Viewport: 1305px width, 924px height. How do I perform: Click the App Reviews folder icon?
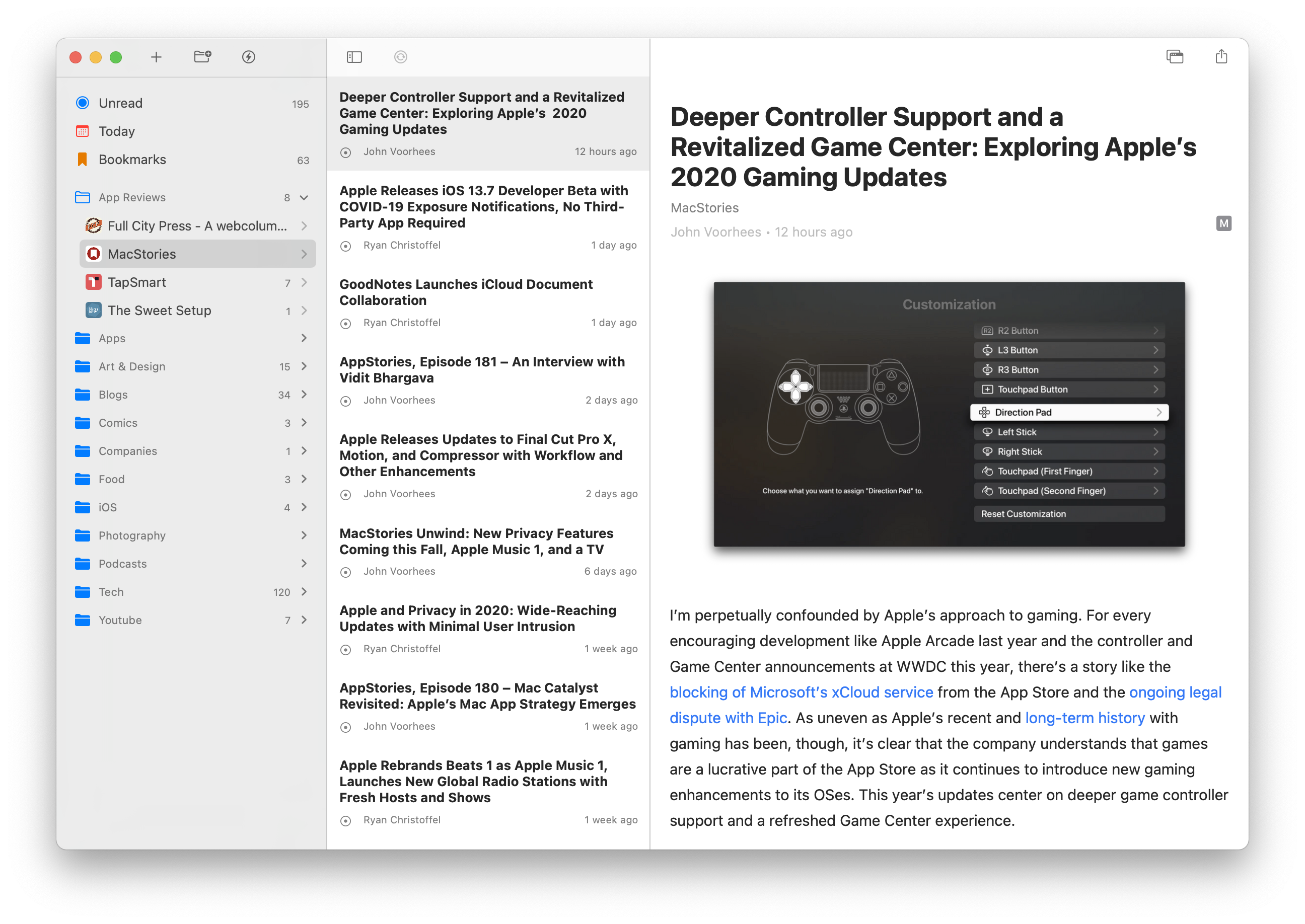tap(83, 197)
